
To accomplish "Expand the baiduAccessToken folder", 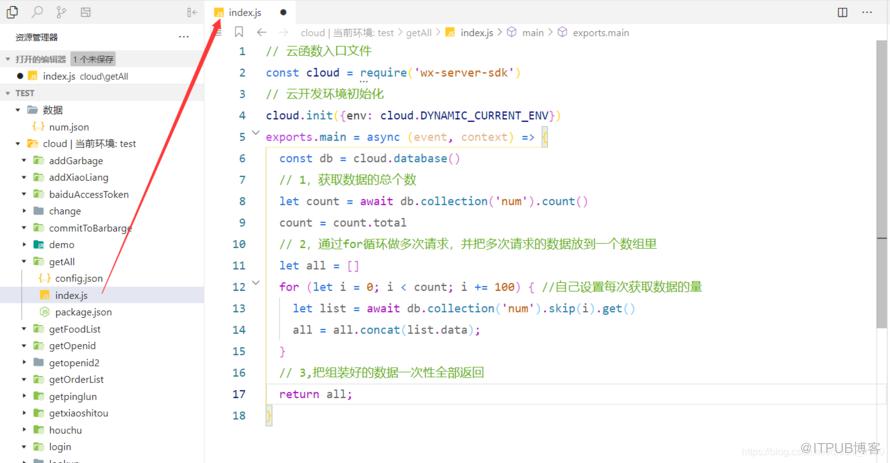I will tap(24, 194).
